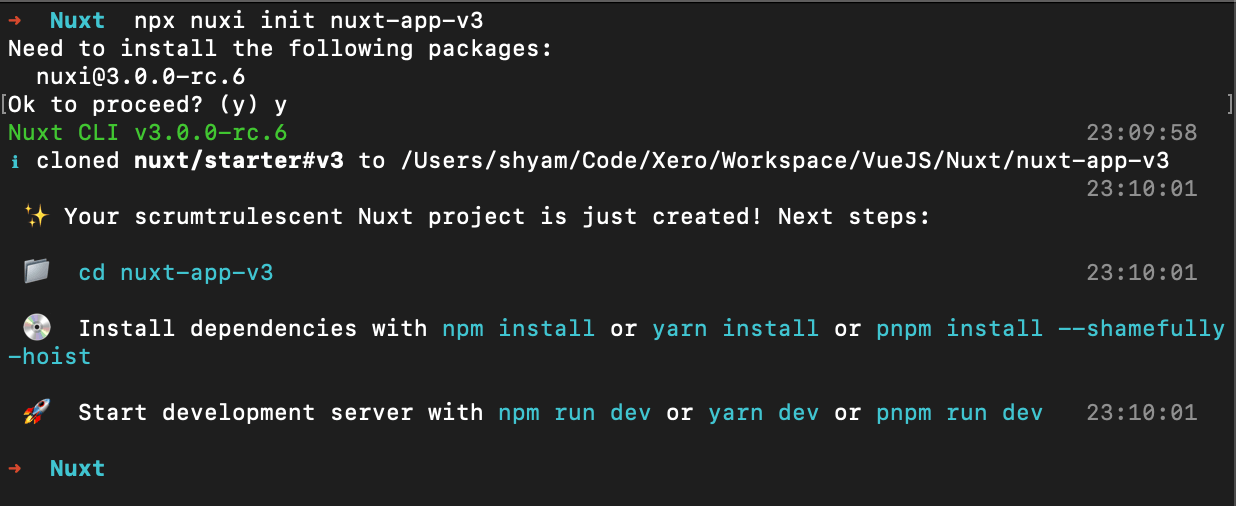The image size is (1236, 506).
Task: Click 'pnpm install --shamefully' text
Action: click(x=1050, y=328)
